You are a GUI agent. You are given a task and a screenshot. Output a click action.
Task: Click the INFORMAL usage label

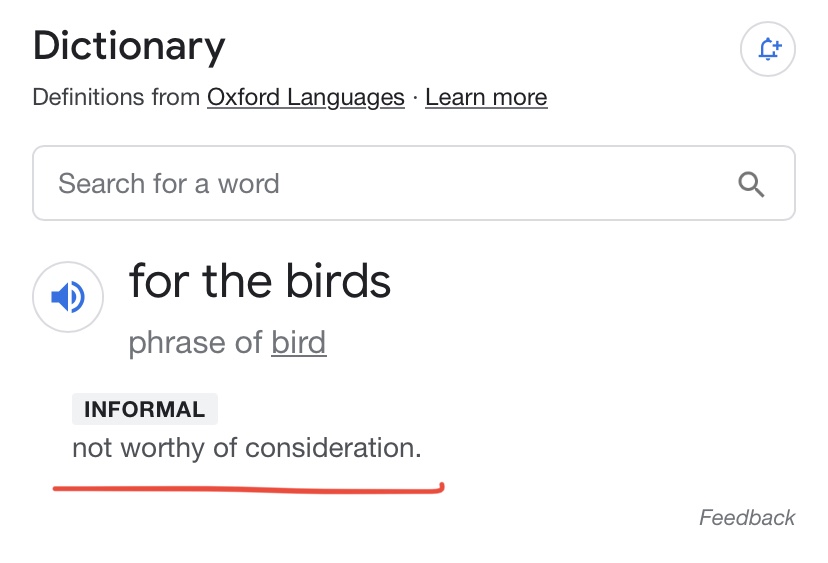[x=144, y=409]
